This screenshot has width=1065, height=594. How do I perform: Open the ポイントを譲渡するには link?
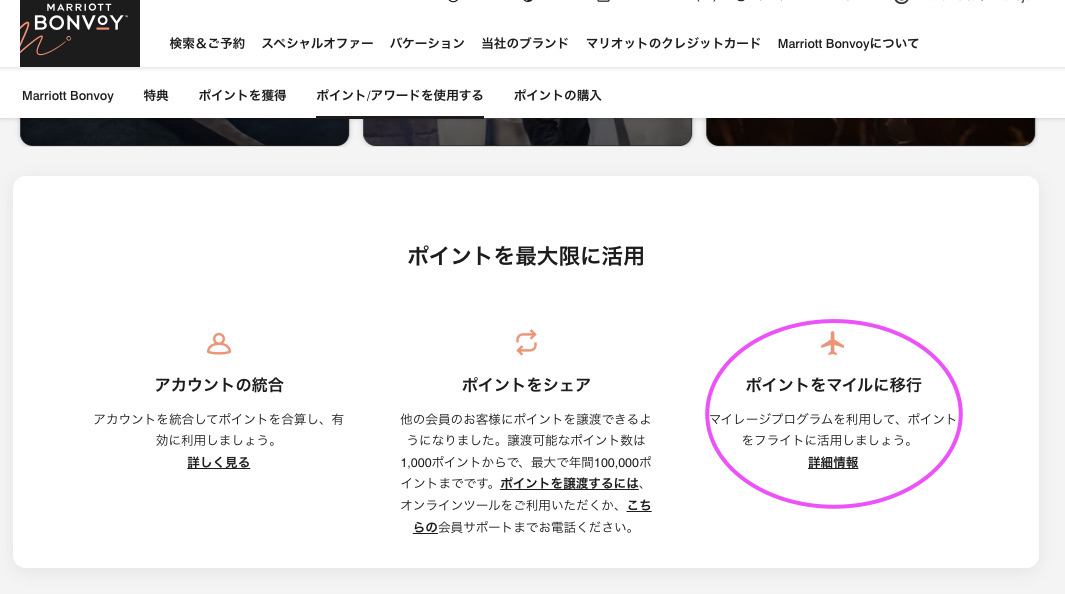pos(568,483)
